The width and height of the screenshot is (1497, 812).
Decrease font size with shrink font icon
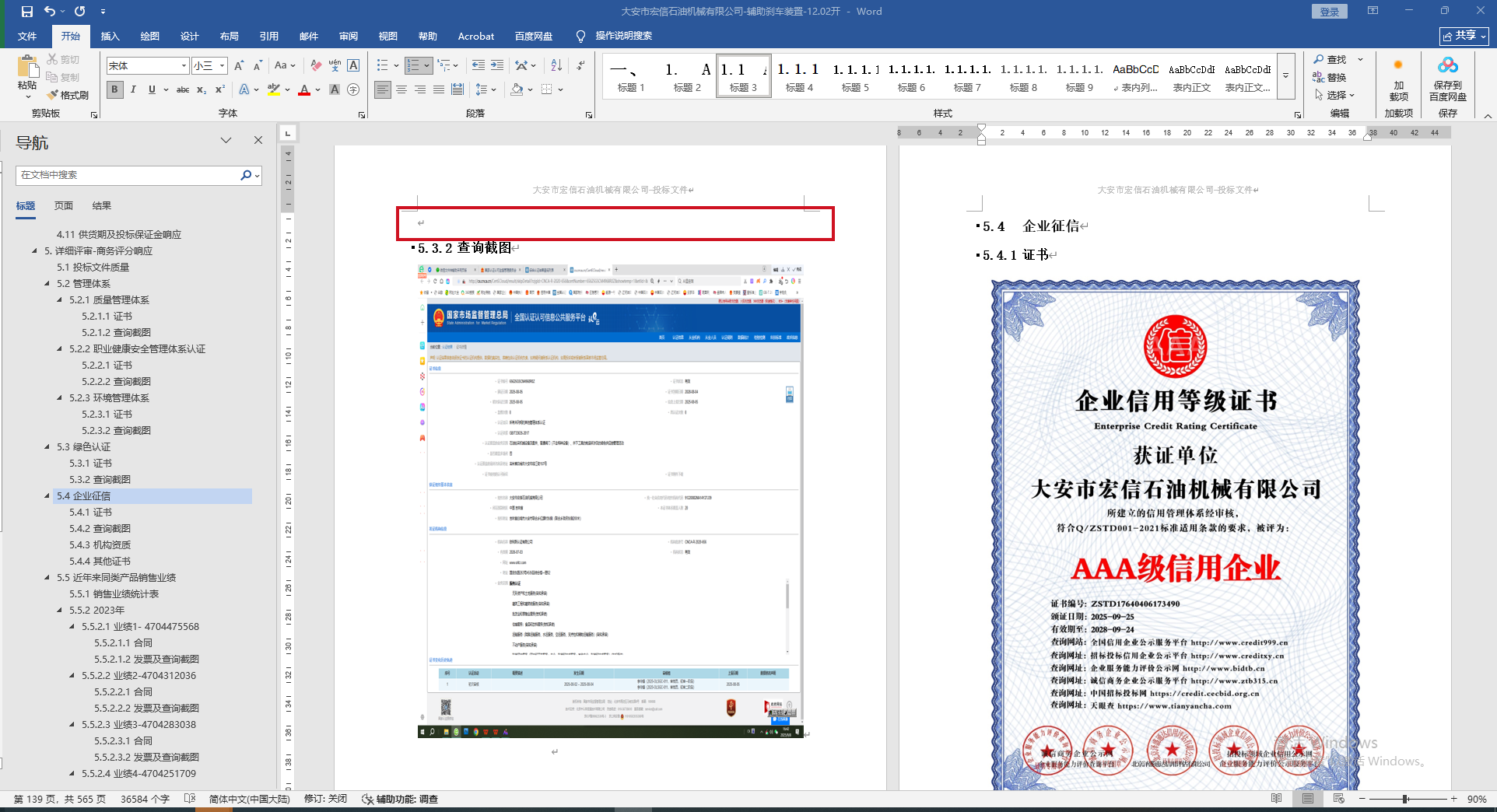258,66
